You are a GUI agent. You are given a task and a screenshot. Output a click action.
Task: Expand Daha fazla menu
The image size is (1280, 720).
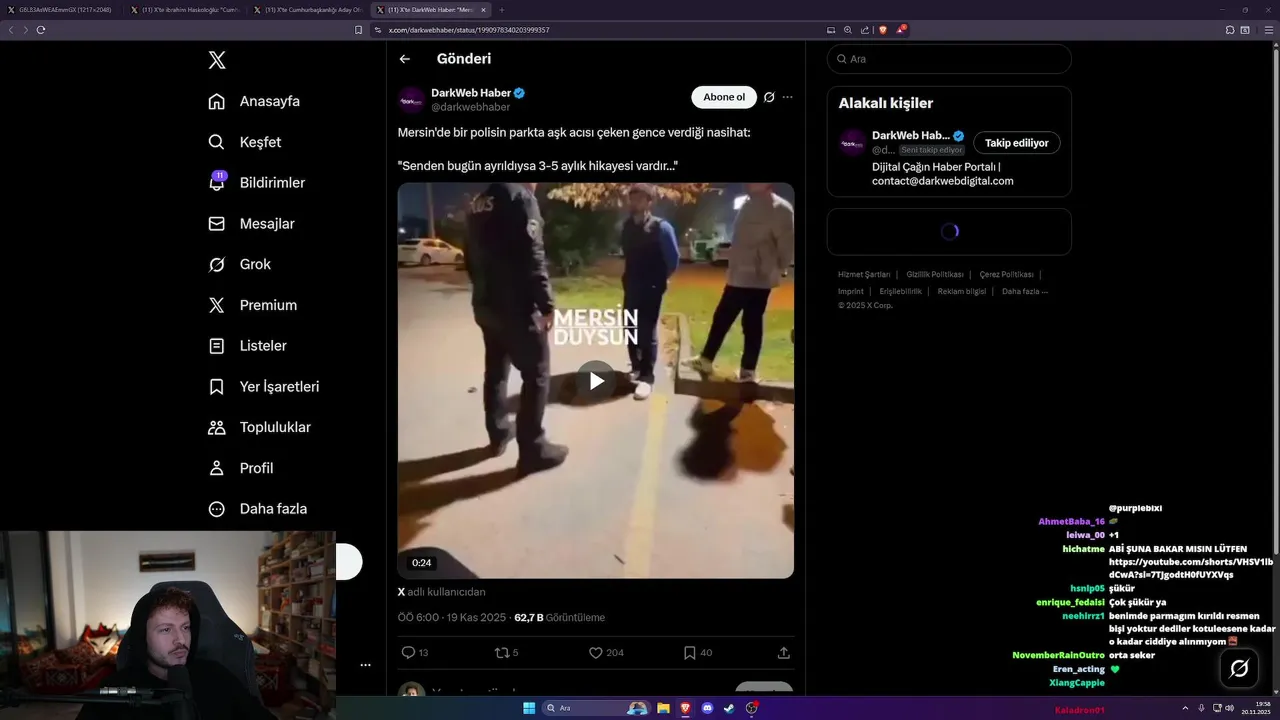[x=257, y=509]
